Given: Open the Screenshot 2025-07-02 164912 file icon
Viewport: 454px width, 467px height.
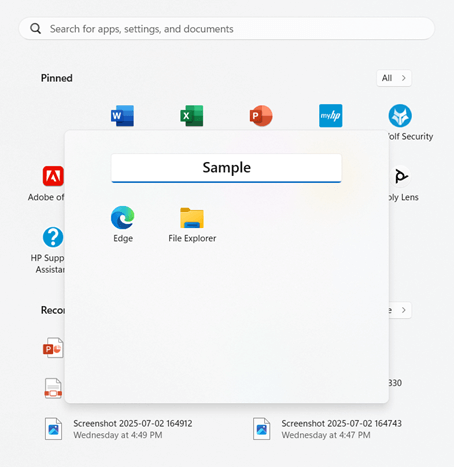Looking at the screenshot, I should pos(53,429).
